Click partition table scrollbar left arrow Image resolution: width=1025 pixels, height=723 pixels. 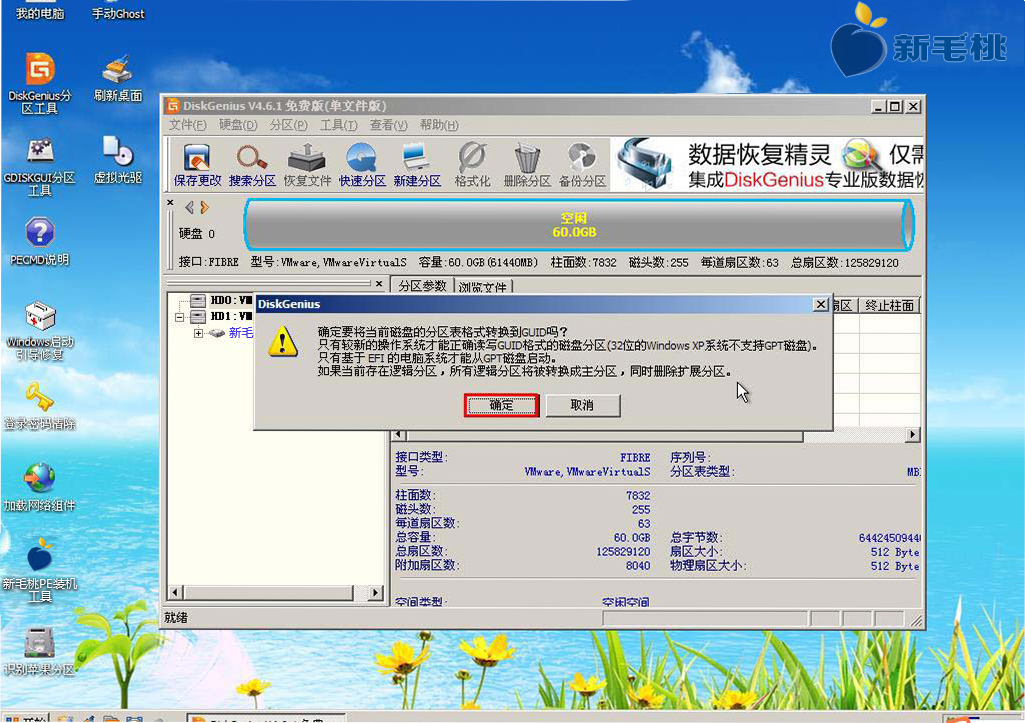click(399, 435)
